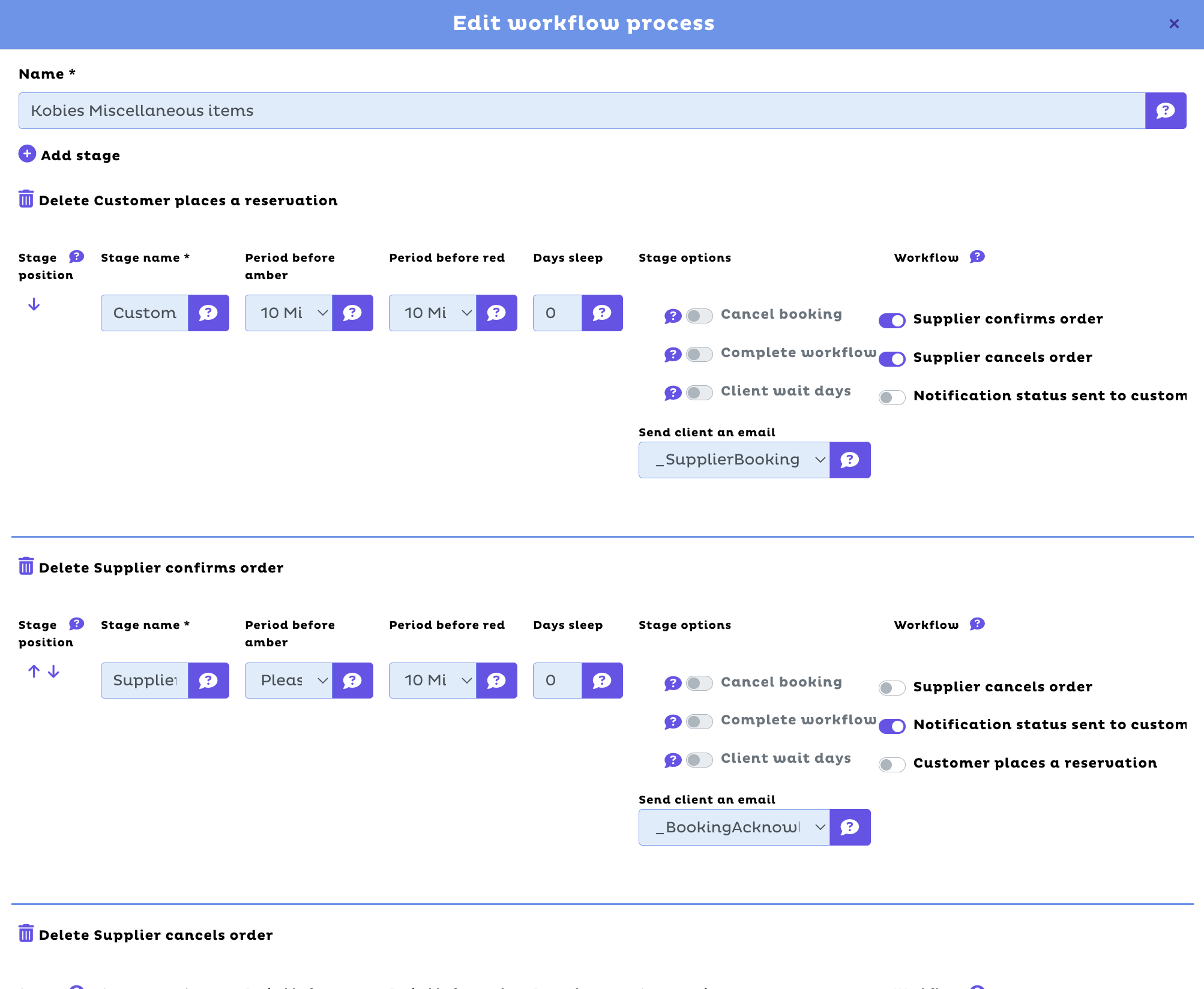The image size is (1204, 989).
Task: Click Delete Supplier cancels order
Action: (26, 934)
